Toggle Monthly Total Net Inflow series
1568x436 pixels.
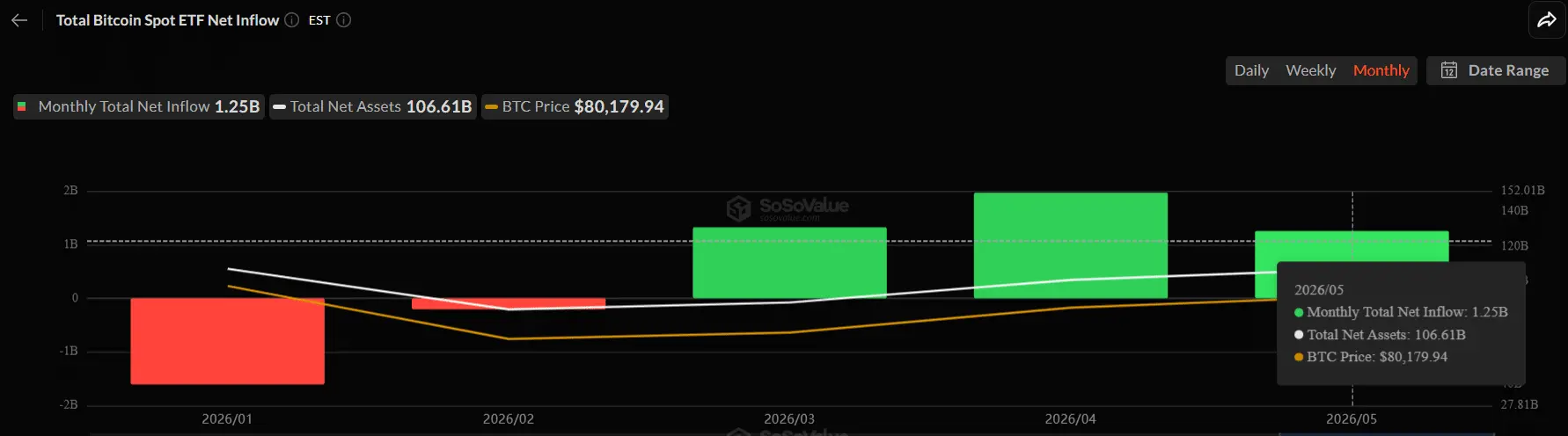[139, 106]
